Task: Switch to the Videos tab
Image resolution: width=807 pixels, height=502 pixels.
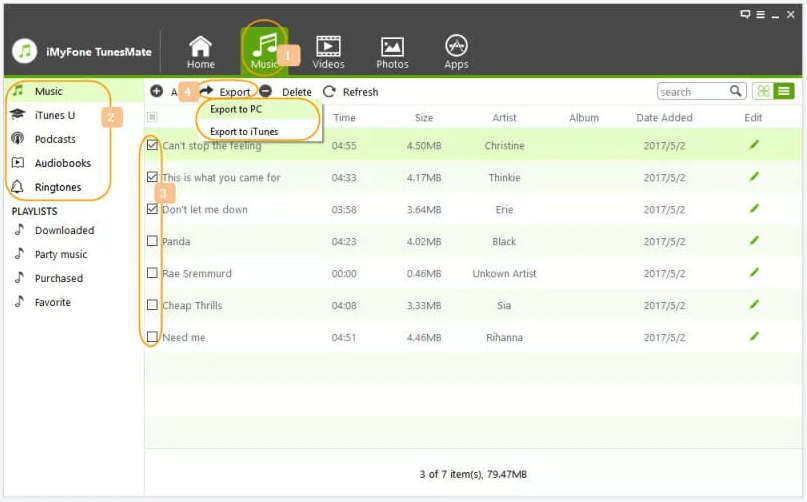Action: click(328, 52)
